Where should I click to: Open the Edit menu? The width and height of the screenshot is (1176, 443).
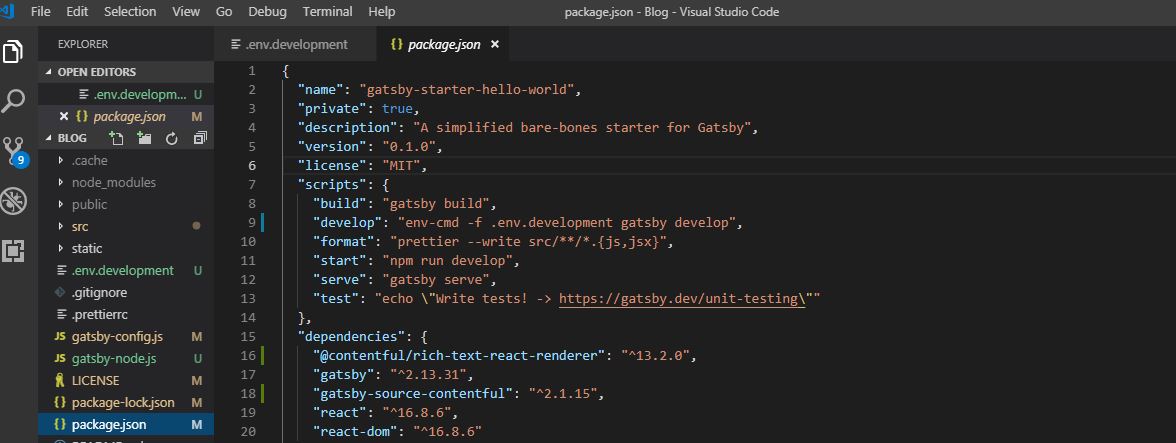coord(76,11)
